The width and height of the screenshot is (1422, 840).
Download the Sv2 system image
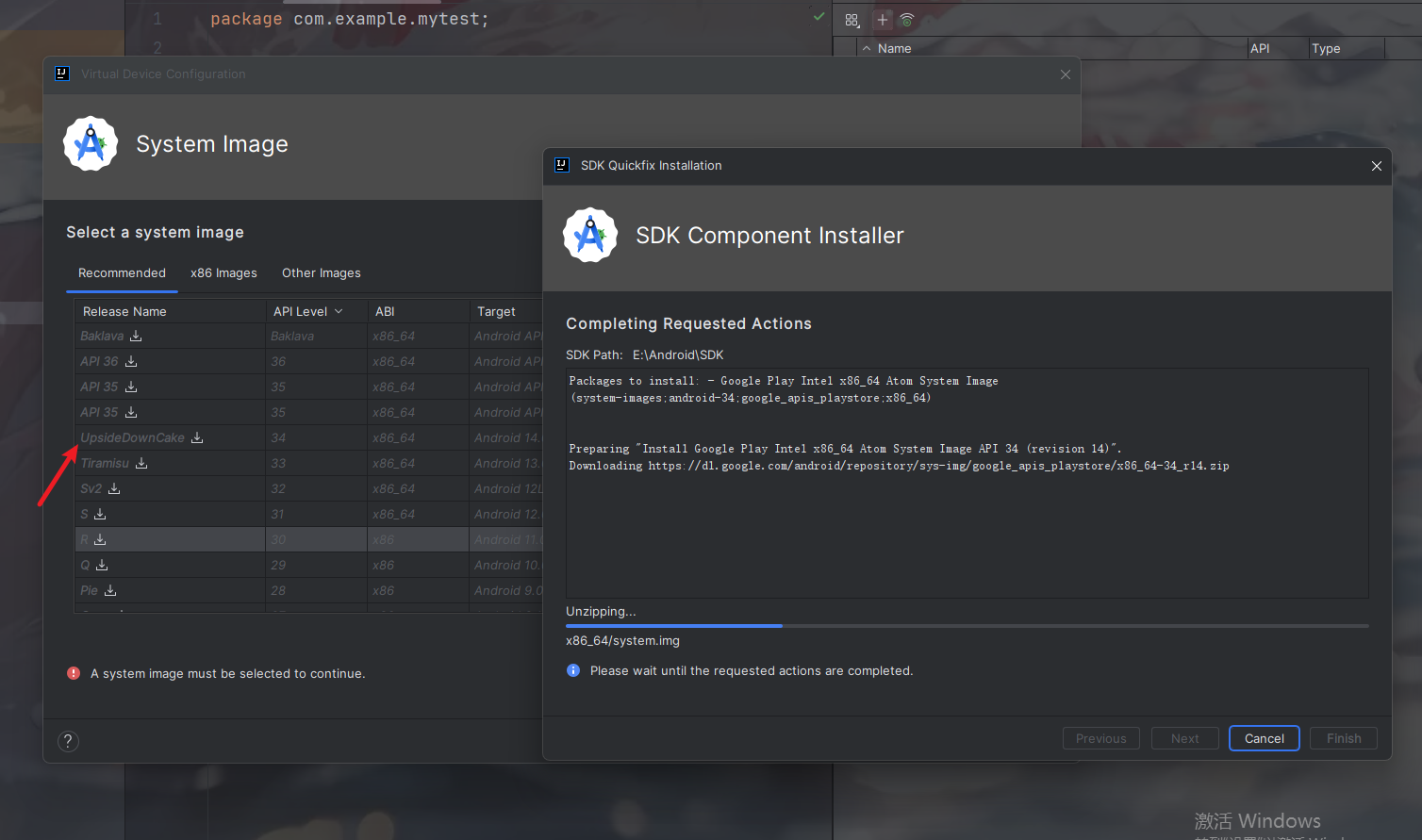tap(114, 488)
